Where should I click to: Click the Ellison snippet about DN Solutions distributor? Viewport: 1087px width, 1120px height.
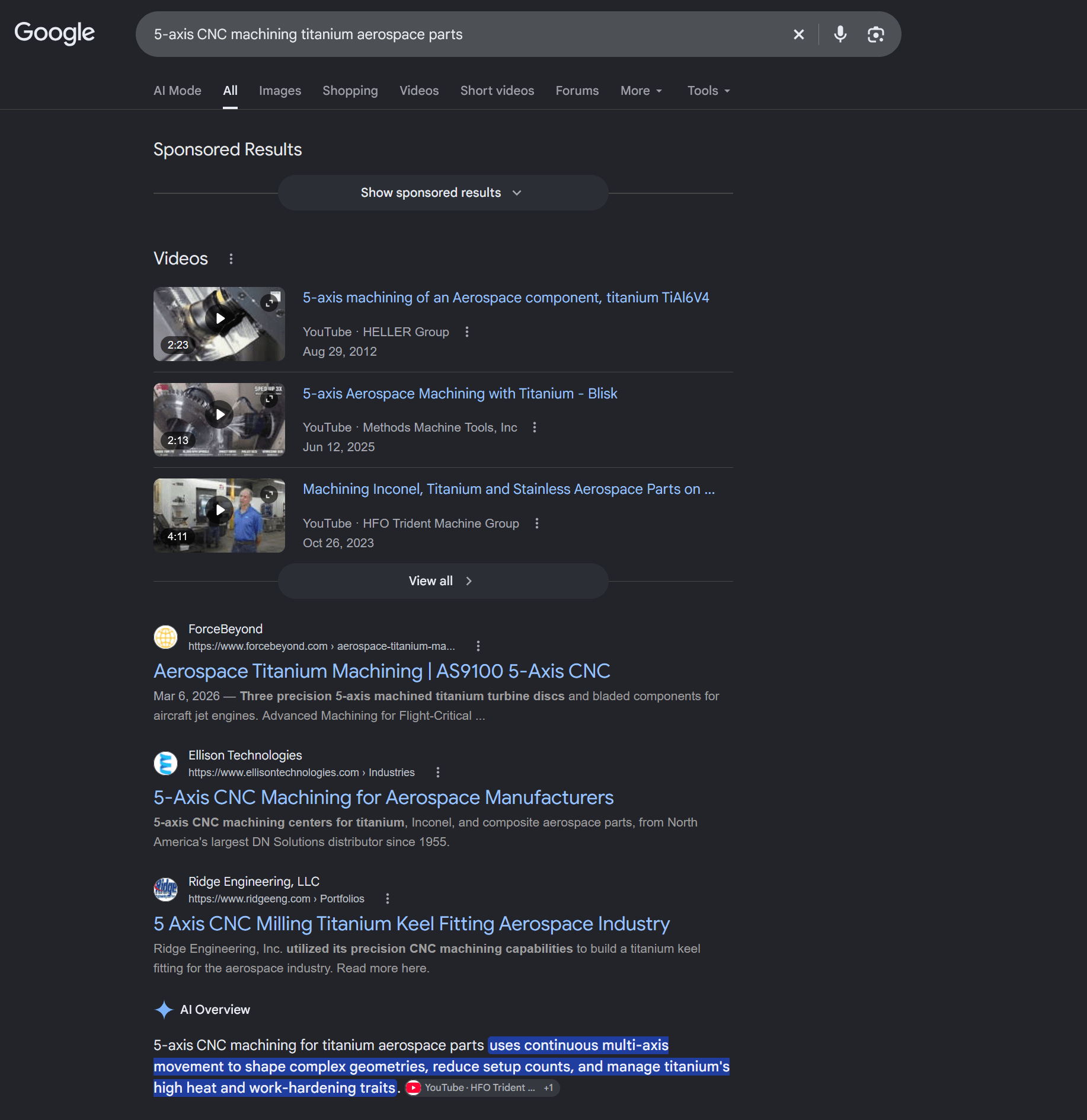(426, 832)
